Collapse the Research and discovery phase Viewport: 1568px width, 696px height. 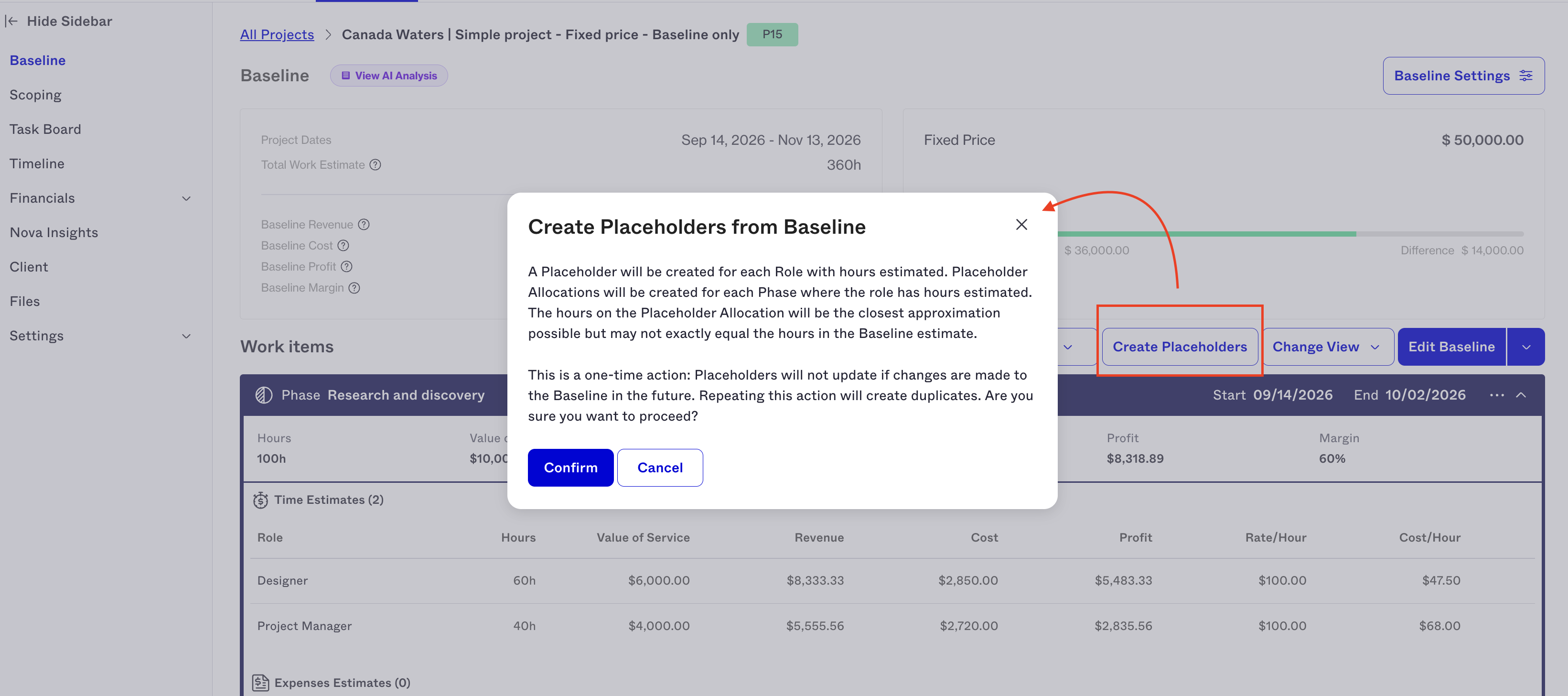point(1521,395)
